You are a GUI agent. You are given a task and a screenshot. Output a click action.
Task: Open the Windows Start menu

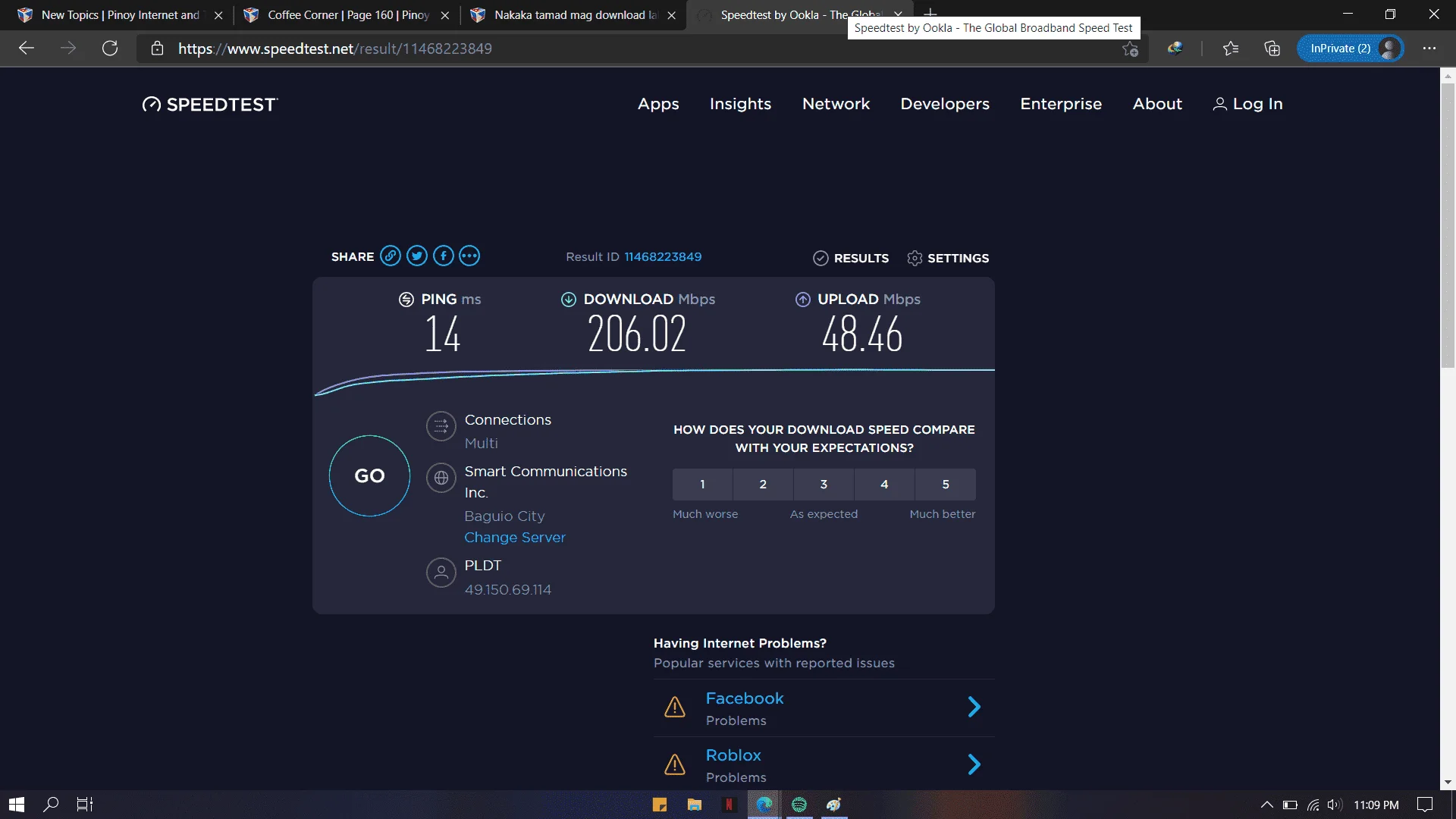(x=17, y=805)
